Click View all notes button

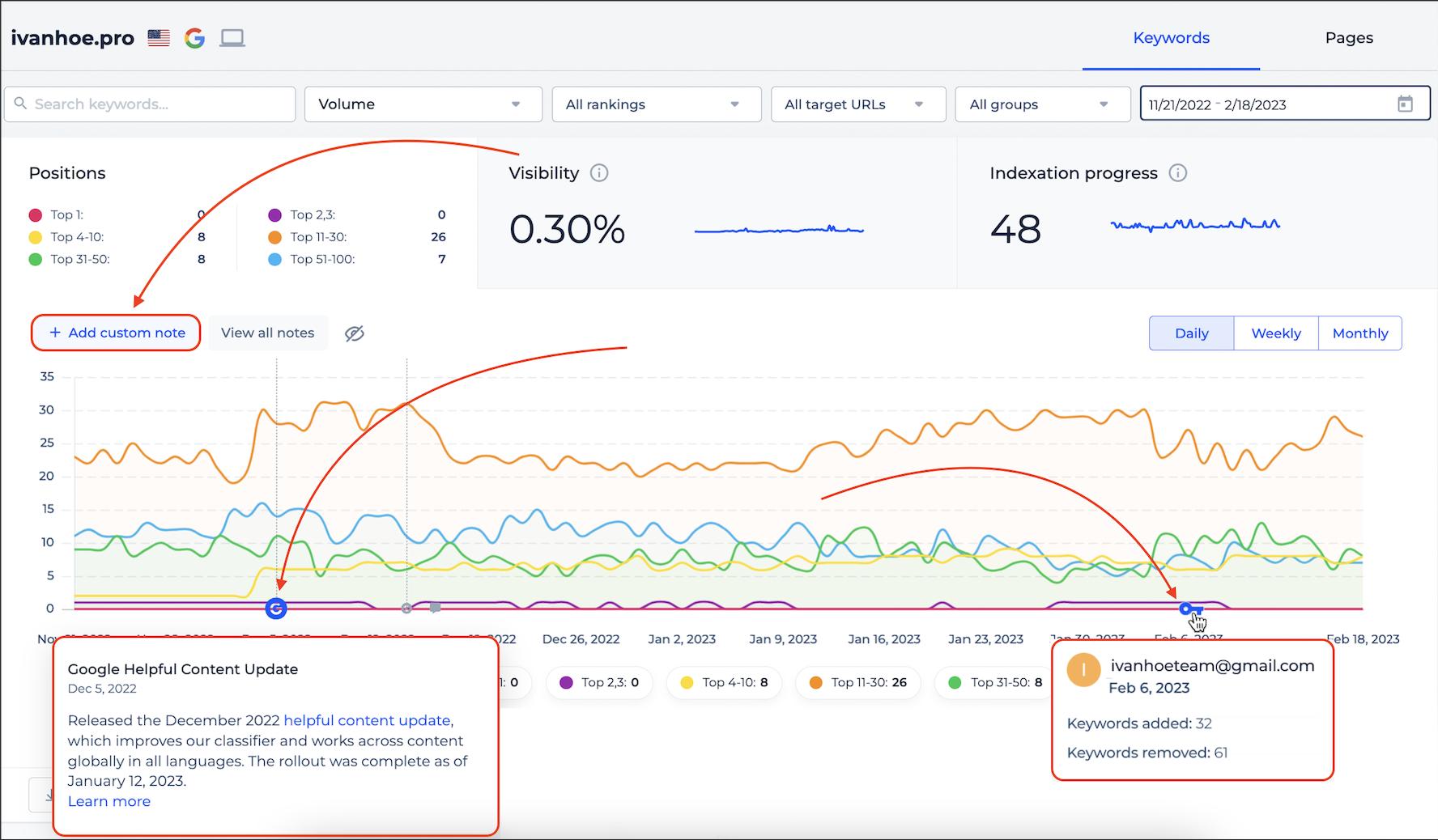[x=268, y=333]
